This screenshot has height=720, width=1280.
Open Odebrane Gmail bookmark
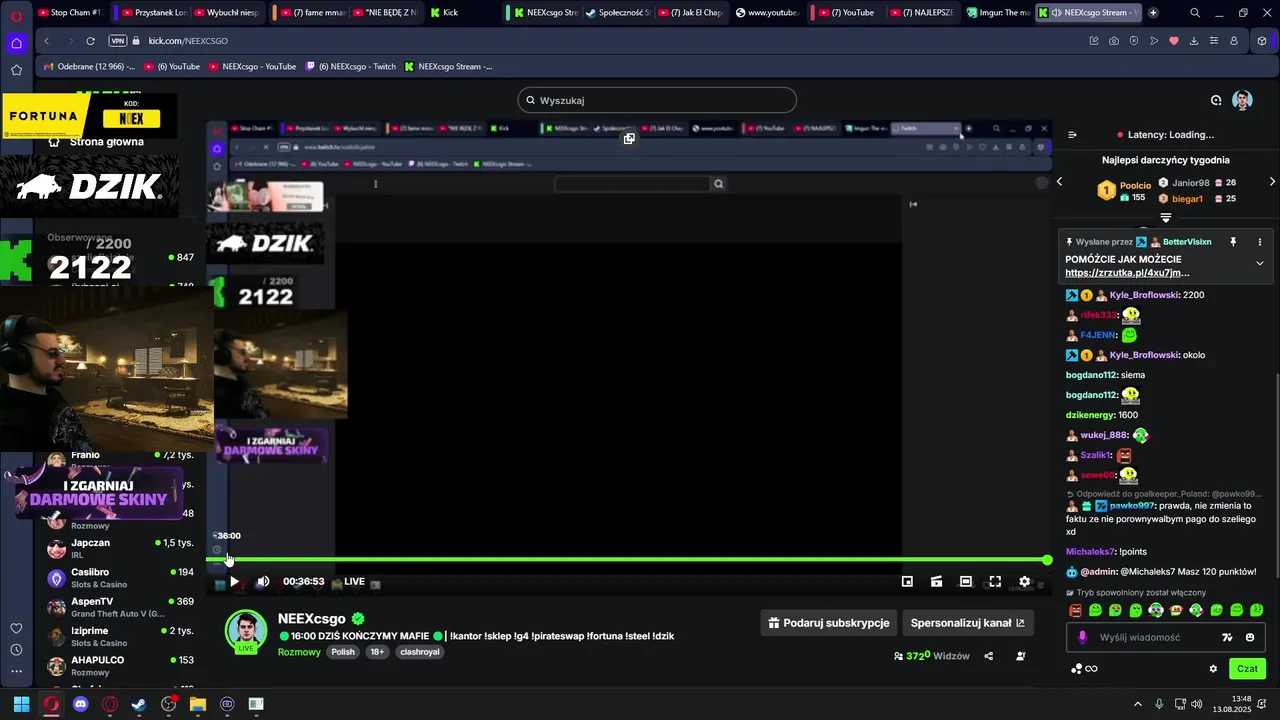pyautogui.click(x=89, y=67)
